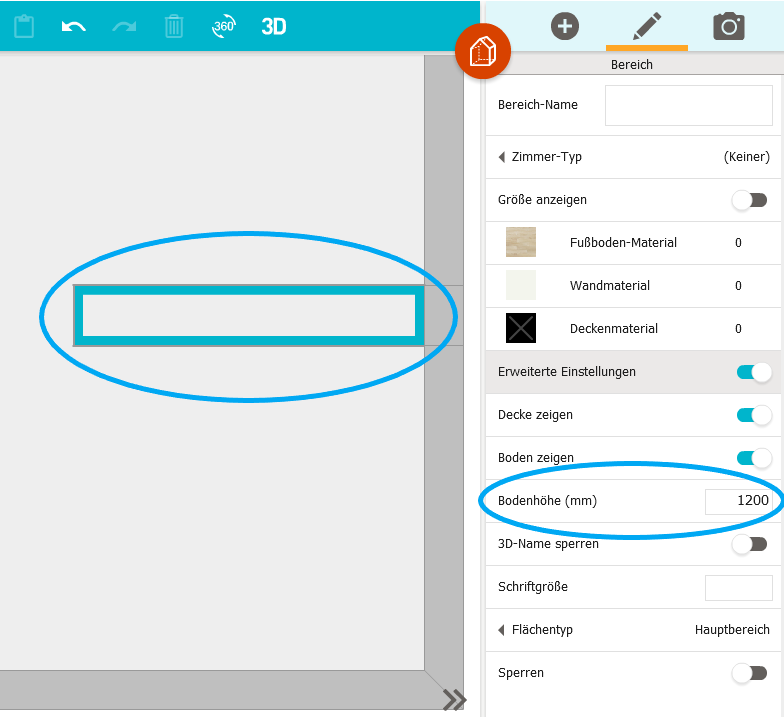
Task: Disable Erweiterte Einstellungen toggle
Action: coord(753,372)
